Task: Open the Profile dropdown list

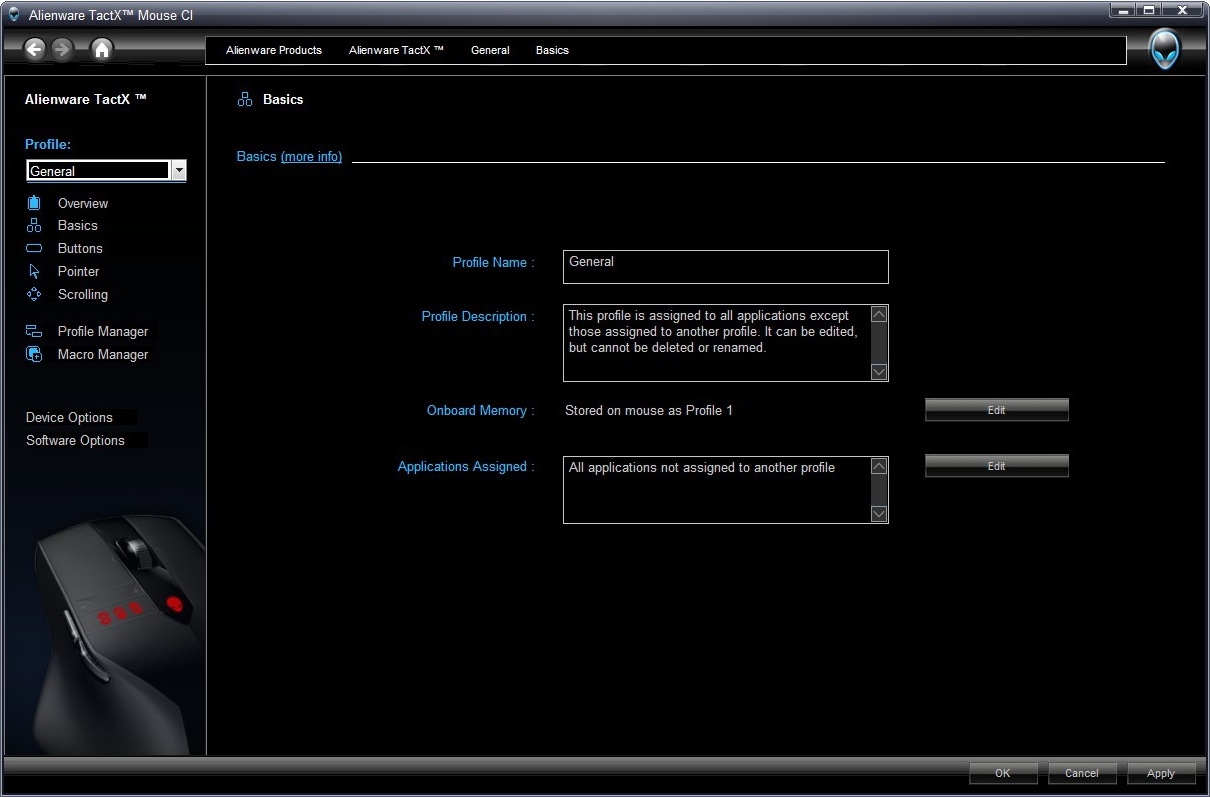Action: click(178, 170)
